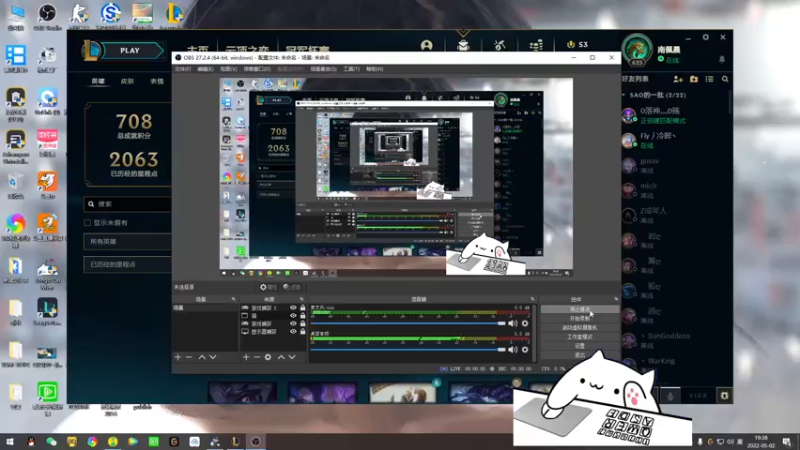This screenshot has height=450, width=800.
Task: Mute the 桌面音频 speaker icon in OBS mixer
Action: (x=513, y=349)
